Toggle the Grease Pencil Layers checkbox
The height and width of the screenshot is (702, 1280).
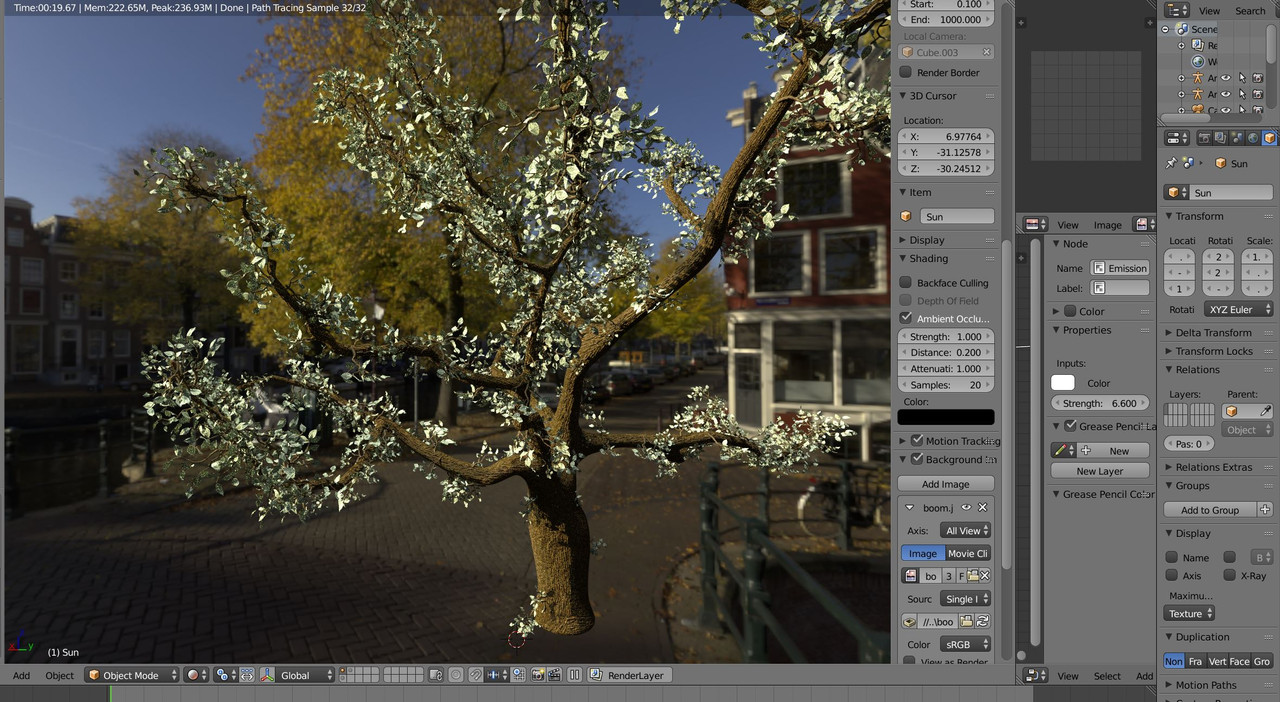point(1070,426)
